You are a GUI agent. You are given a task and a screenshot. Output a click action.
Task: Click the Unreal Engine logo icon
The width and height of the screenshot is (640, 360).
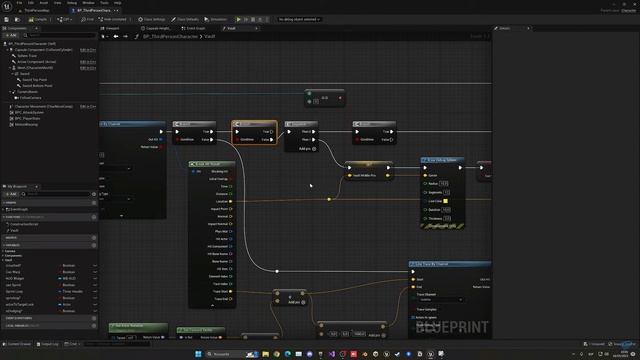pos(7,7)
